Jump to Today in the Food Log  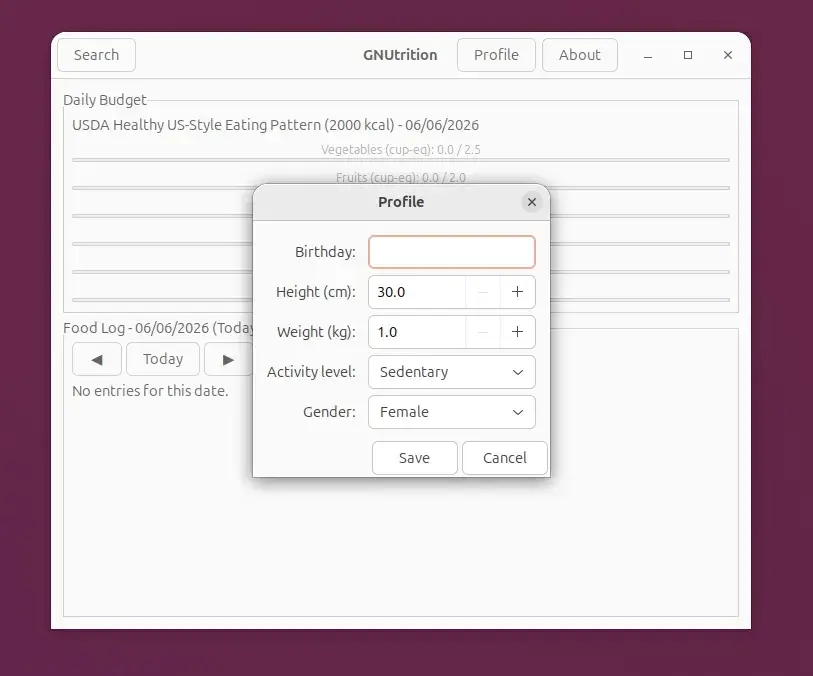(163, 359)
